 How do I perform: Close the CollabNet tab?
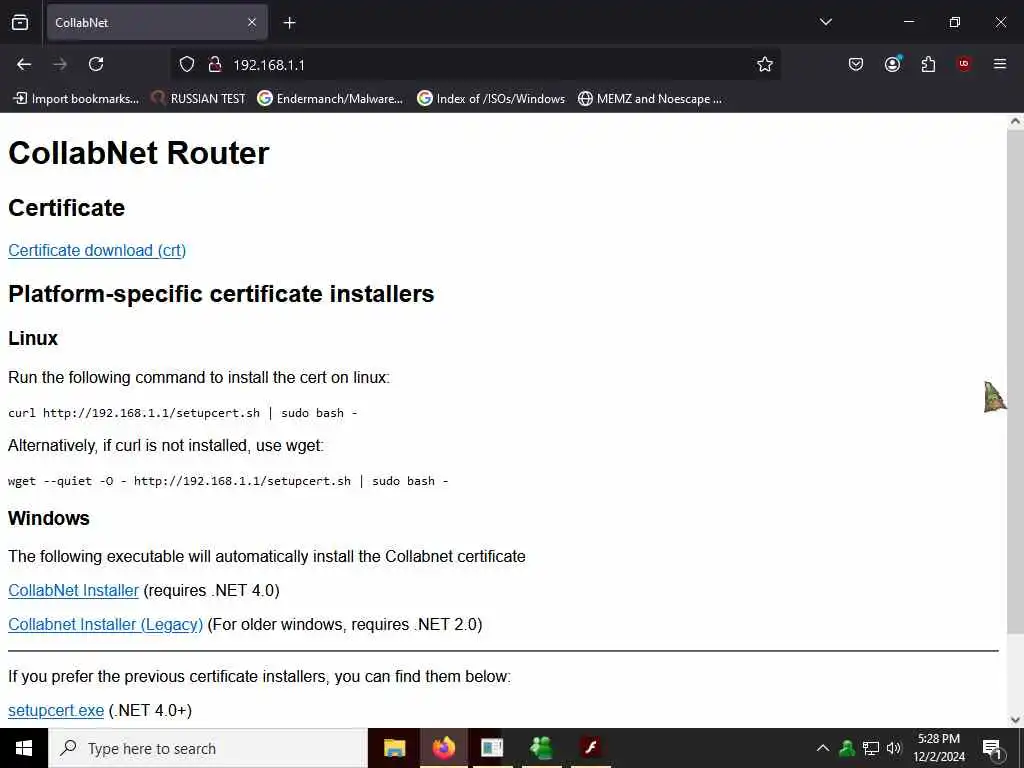(x=252, y=22)
